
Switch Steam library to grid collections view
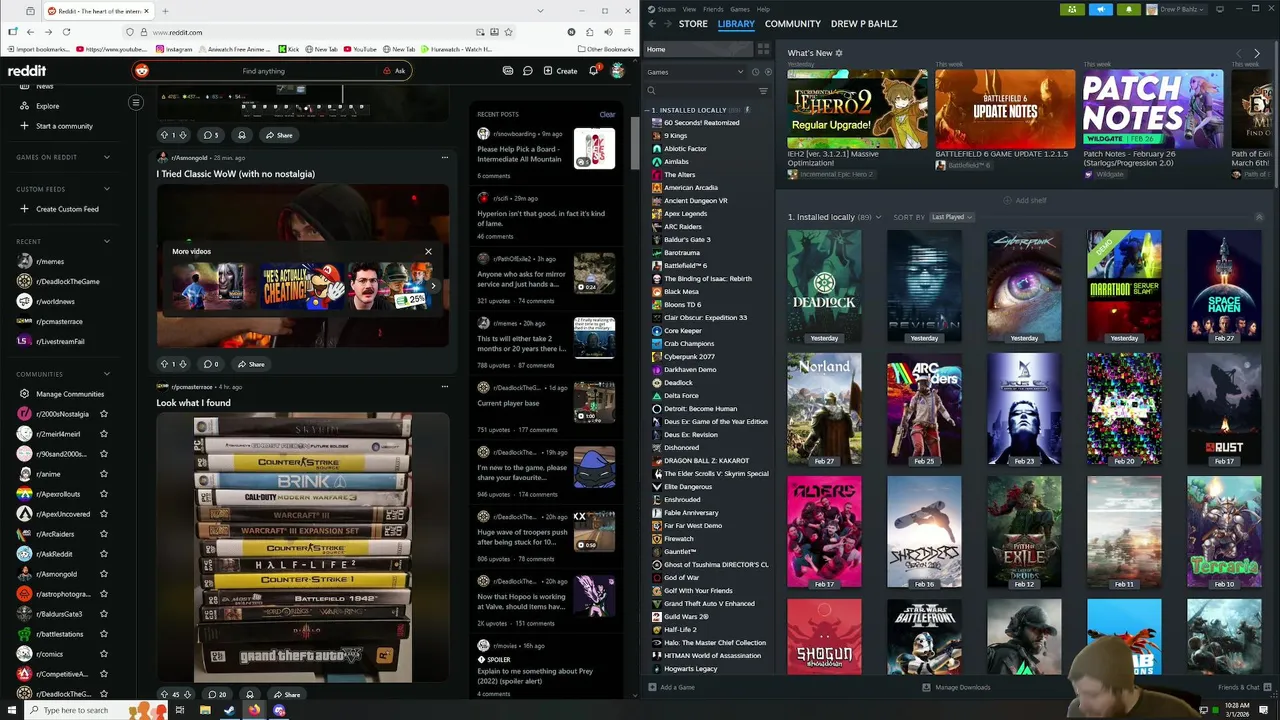[763, 49]
